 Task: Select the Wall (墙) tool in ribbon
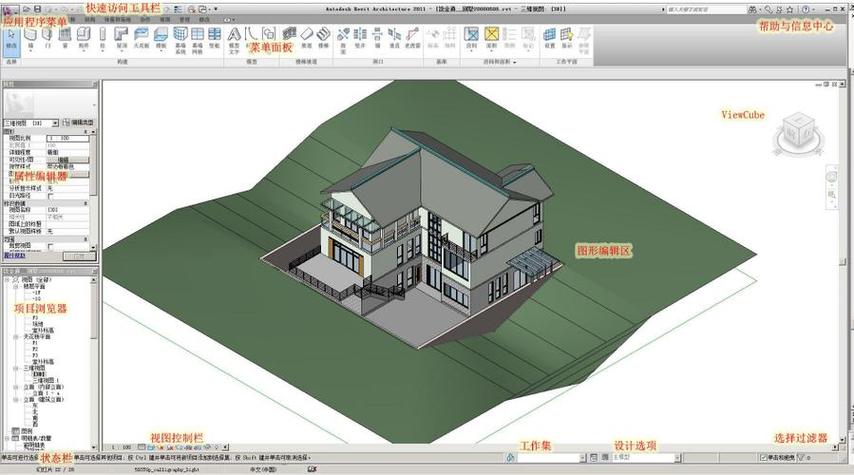pyautogui.click(x=31, y=38)
